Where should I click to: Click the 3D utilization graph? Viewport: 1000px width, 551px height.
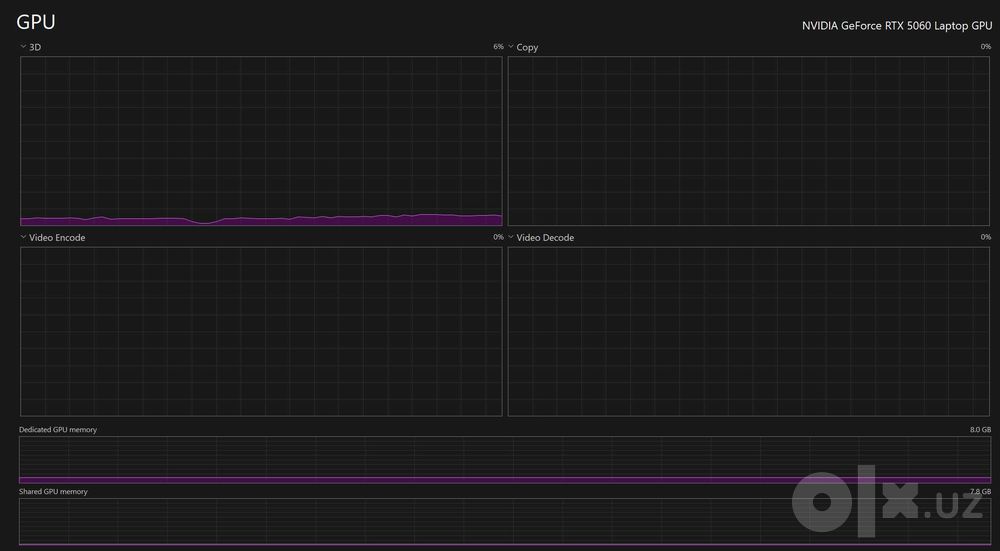click(261, 141)
